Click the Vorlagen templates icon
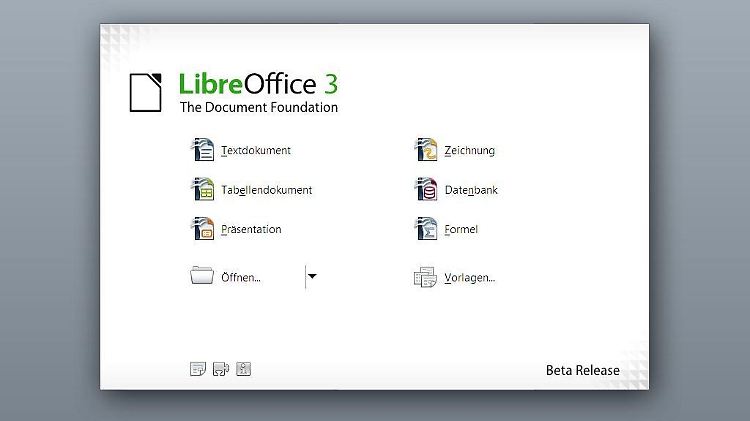750x421 pixels. [x=425, y=277]
